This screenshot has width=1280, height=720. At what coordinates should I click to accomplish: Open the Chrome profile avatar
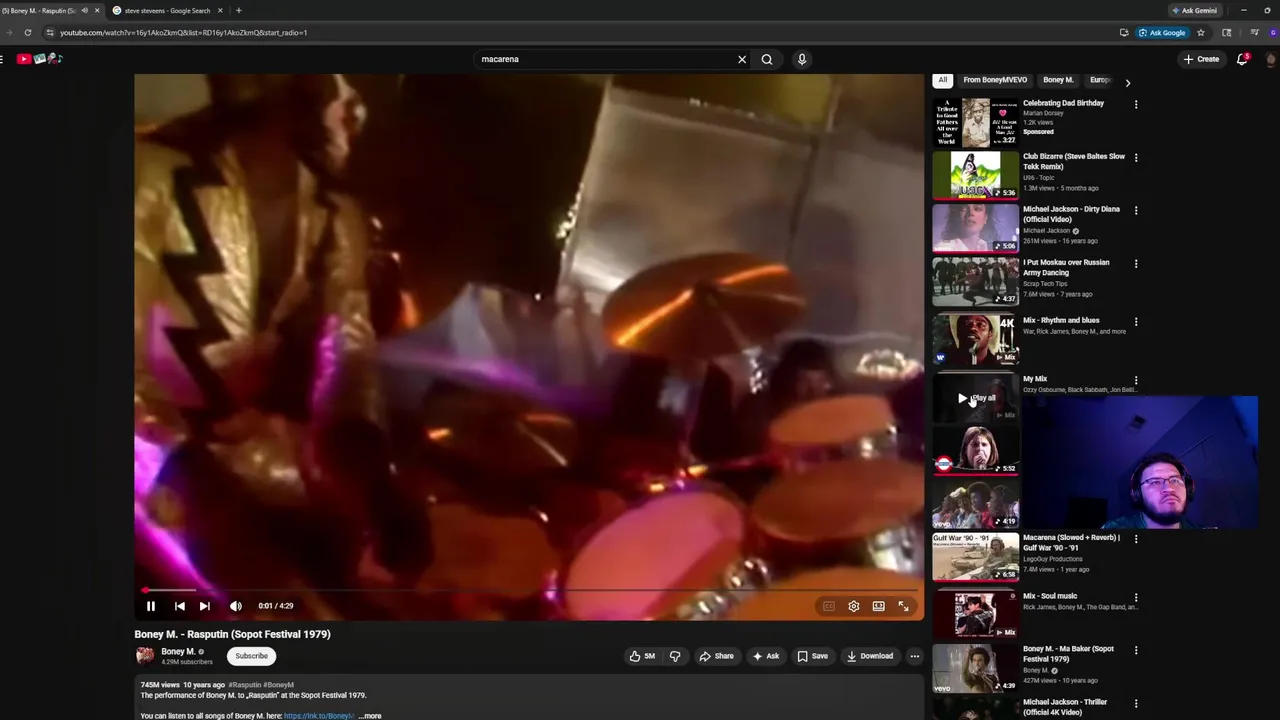click(x=1272, y=32)
